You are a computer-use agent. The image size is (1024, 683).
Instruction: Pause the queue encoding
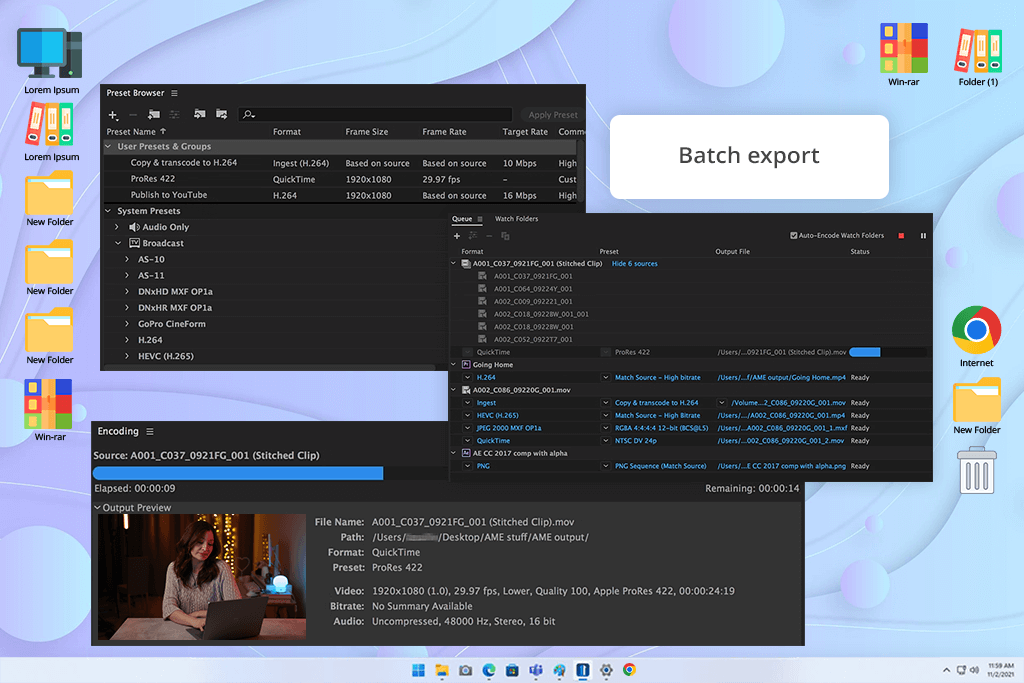(x=923, y=236)
